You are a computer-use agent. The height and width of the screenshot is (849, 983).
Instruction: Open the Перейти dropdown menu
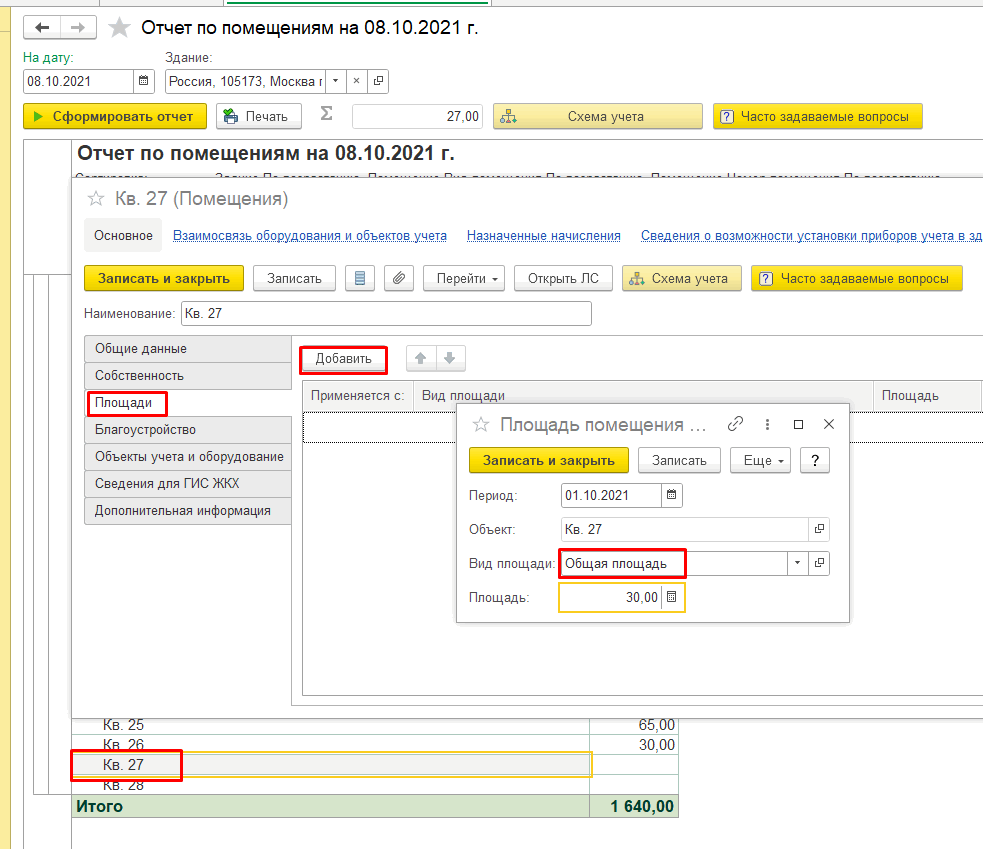[464, 278]
